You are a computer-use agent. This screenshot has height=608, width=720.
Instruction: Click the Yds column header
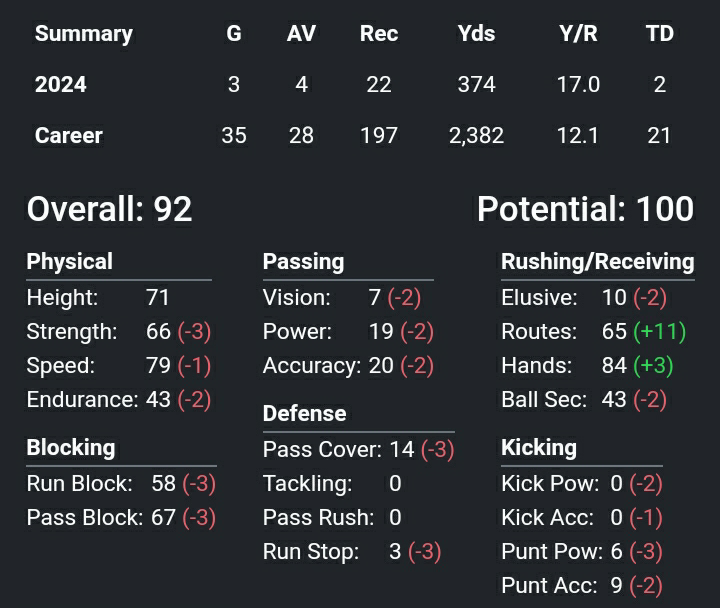[476, 33]
